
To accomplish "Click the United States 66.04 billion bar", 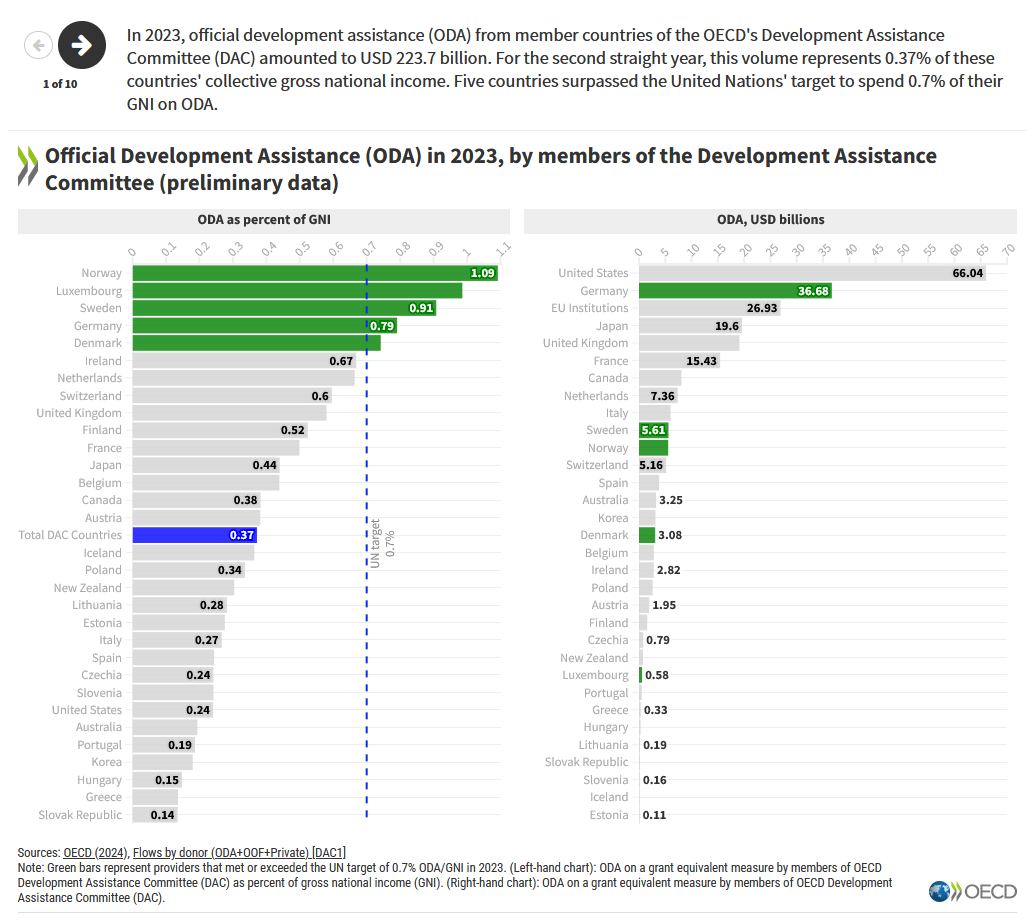I will click(x=812, y=273).
